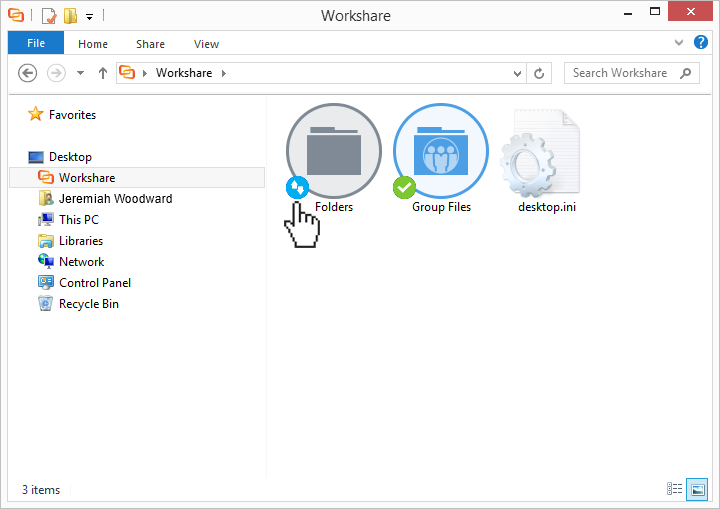Customize Quick Access Toolbar dropdown arrow
This screenshot has width=720, height=509.
tap(89, 17)
